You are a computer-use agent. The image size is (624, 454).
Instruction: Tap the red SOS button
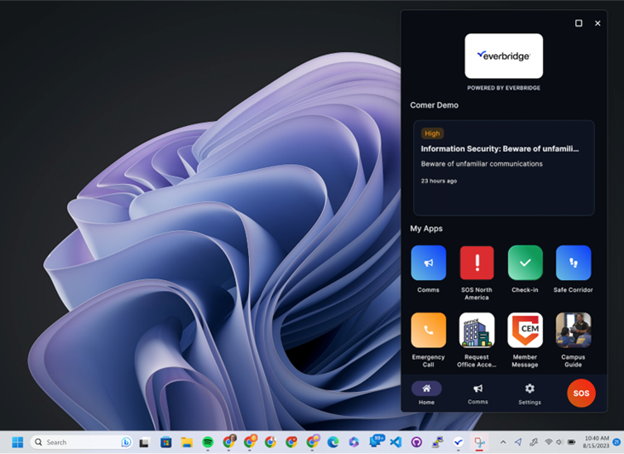tap(581, 393)
